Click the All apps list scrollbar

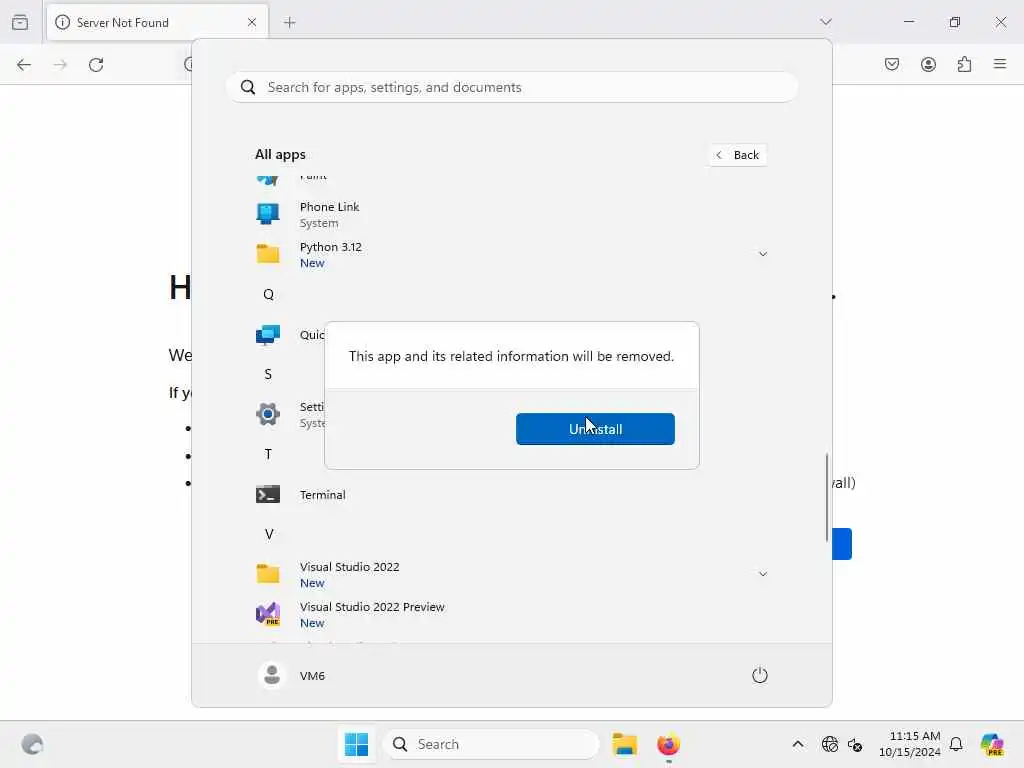(827, 496)
